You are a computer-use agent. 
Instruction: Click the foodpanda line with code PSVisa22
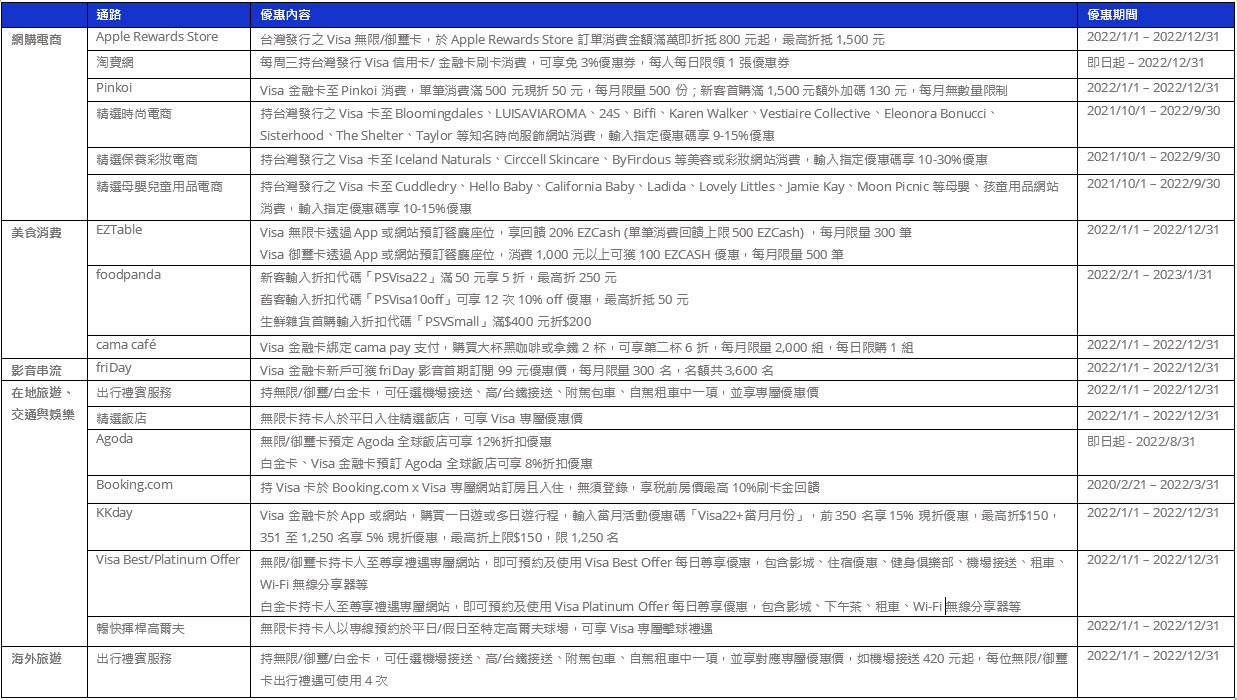coord(438,278)
